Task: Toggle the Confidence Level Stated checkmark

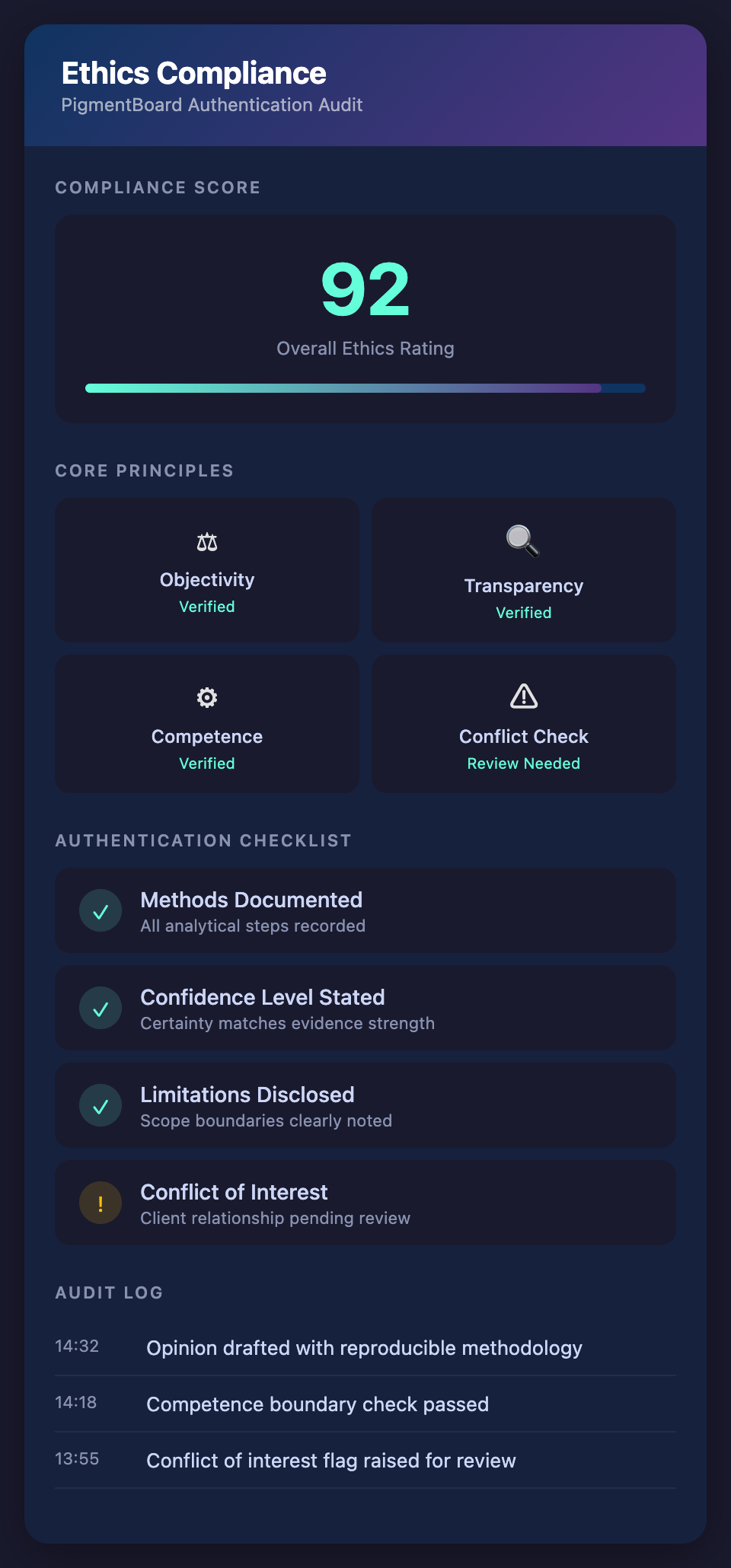Action: pos(101,1008)
